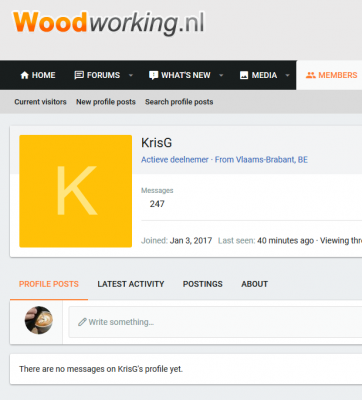Screen dimensions: 362x400
Task: Switch to the Profile Posts tab
Action: pyautogui.click(x=49, y=284)
